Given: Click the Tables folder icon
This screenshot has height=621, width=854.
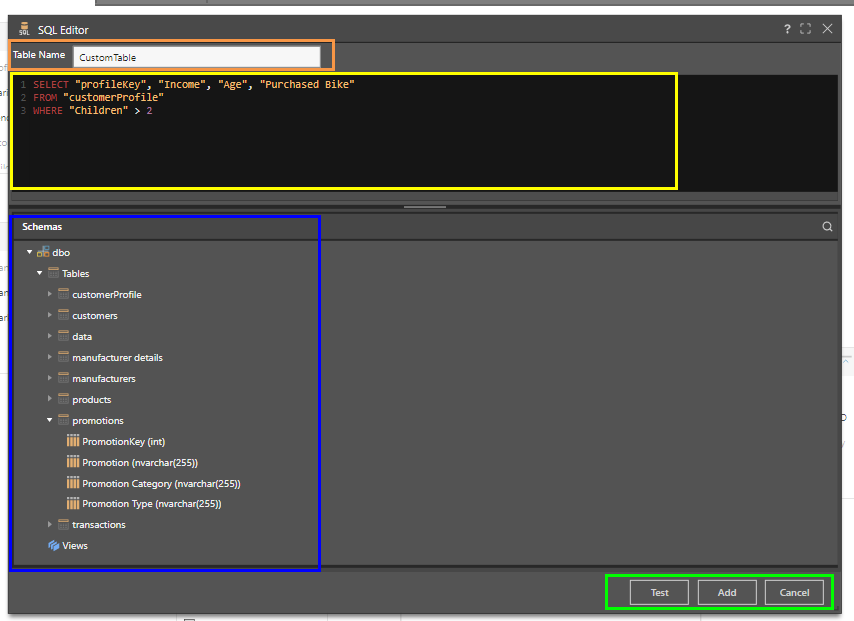Looking at the screenshot, I should (54, 274).
